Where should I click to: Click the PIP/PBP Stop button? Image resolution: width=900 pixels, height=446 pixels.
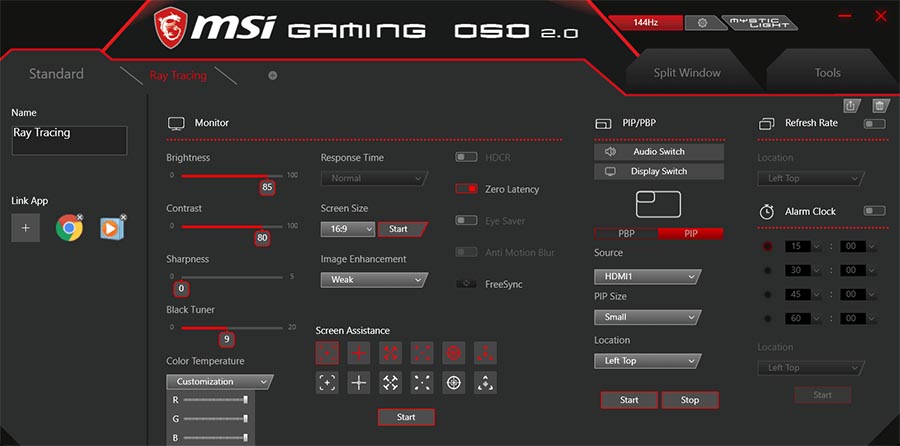click(x=689, y=400)
